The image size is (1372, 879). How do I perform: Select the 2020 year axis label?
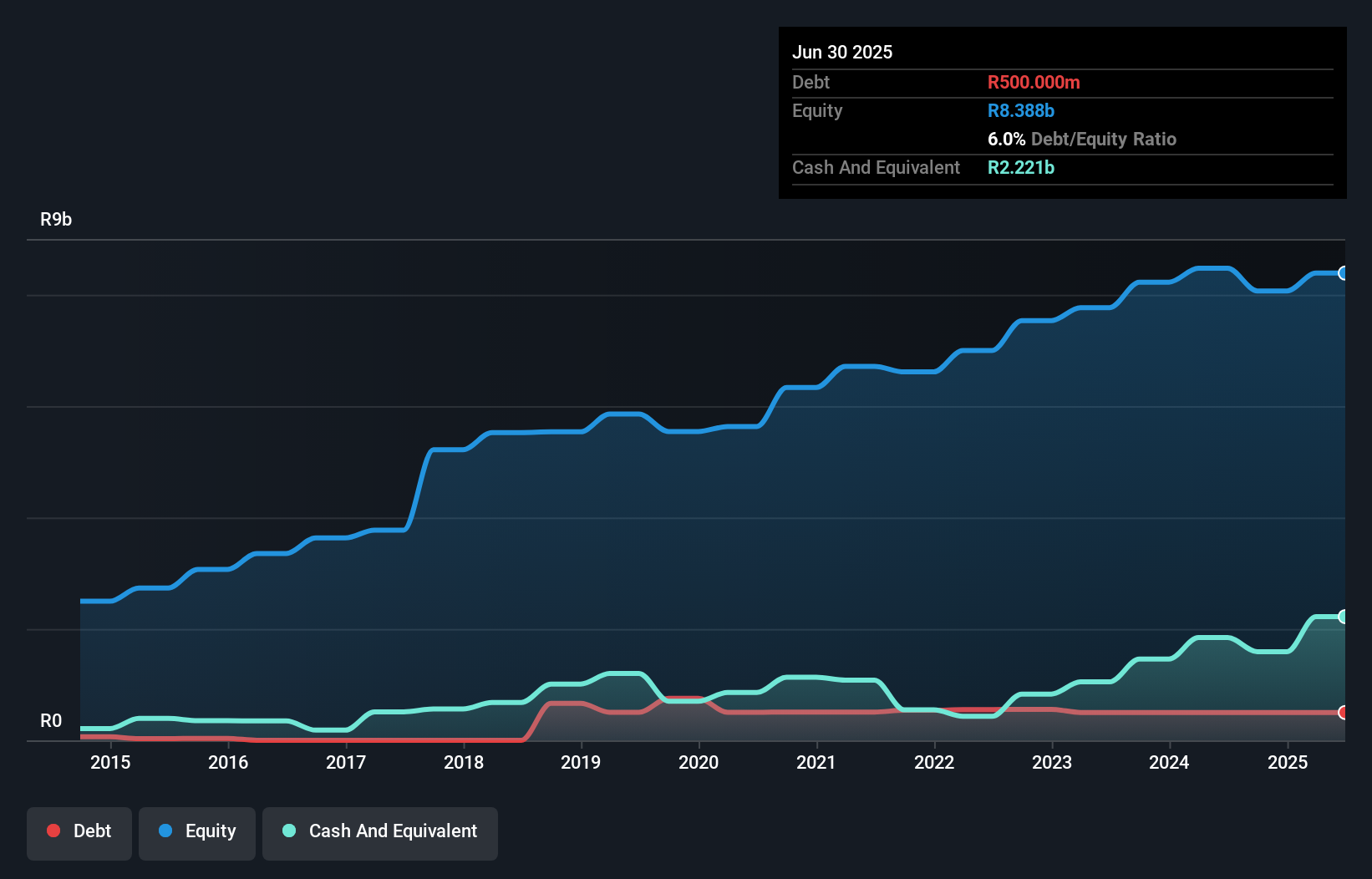699,762
